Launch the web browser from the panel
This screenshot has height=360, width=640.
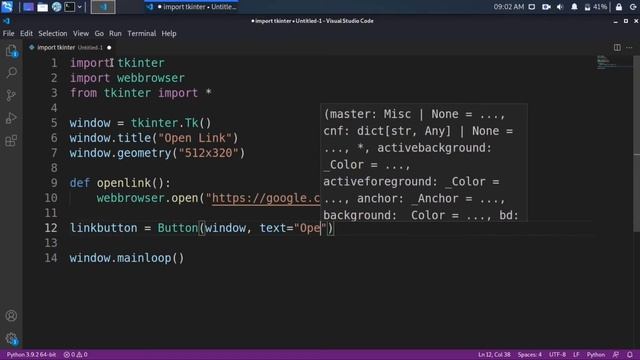[x=56, y=7]
